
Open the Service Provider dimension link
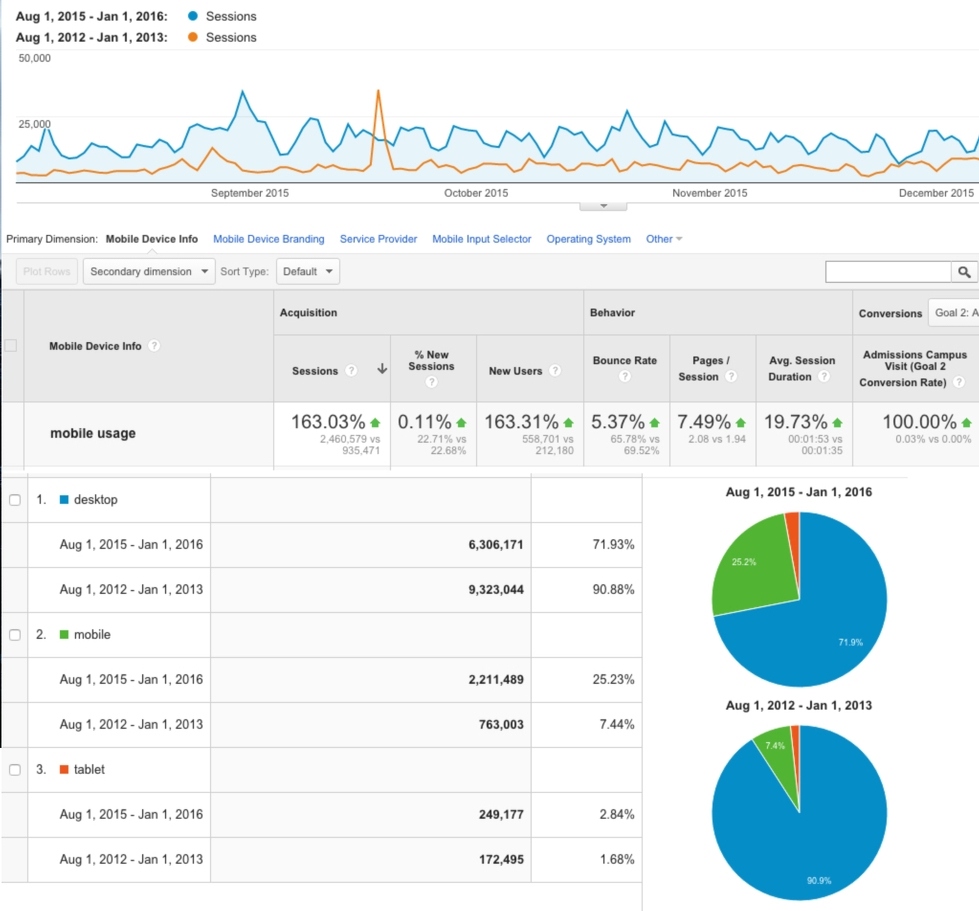[x=378, y=239]
